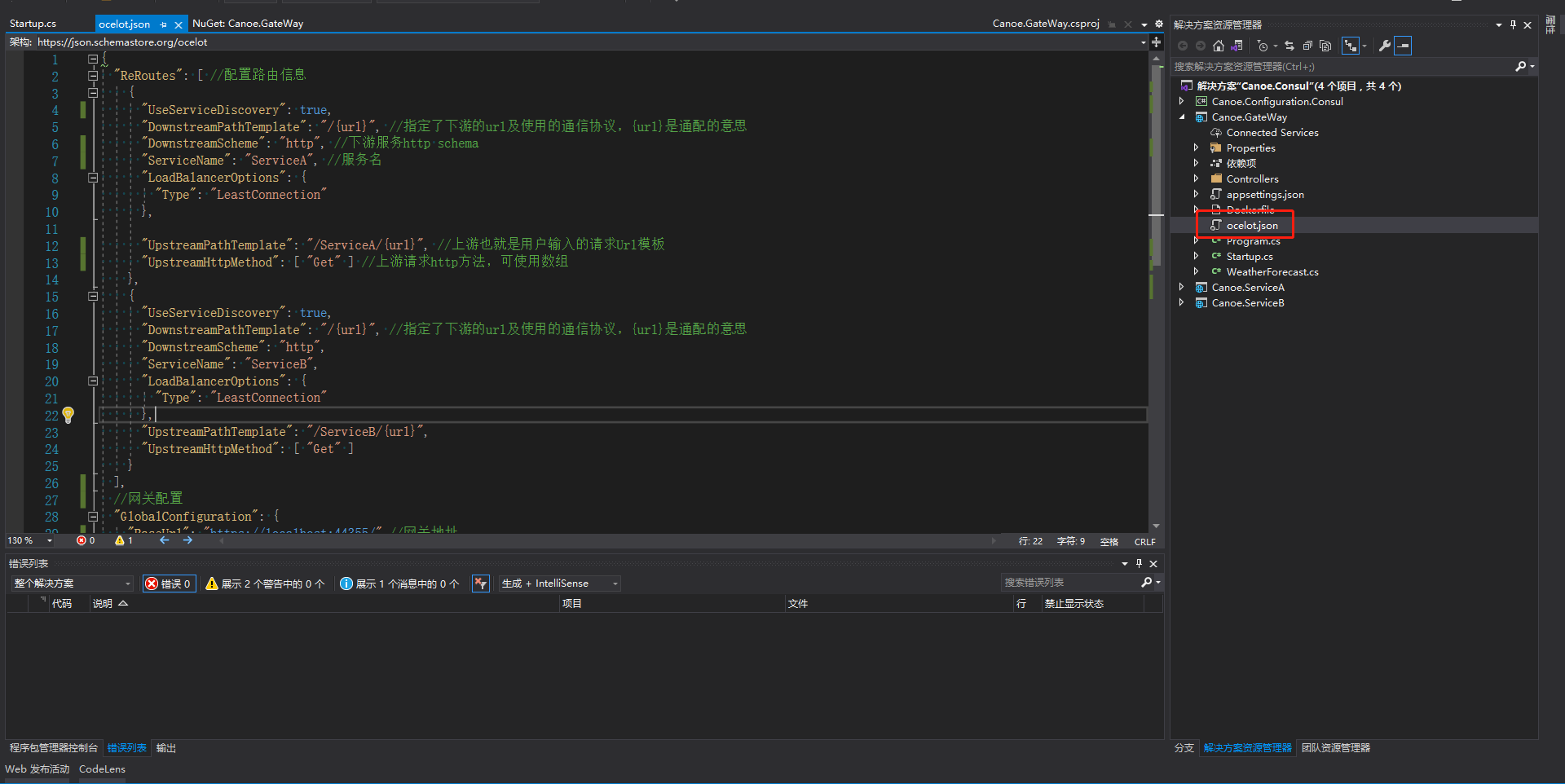Toggle Preview Selected Items button

pyautogui.click(x=1403, y=46)
